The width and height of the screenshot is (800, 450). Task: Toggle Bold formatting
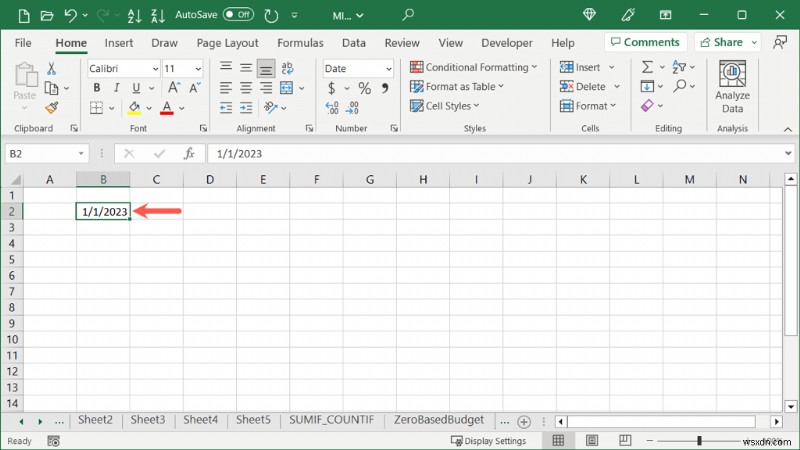coord(96,88)
